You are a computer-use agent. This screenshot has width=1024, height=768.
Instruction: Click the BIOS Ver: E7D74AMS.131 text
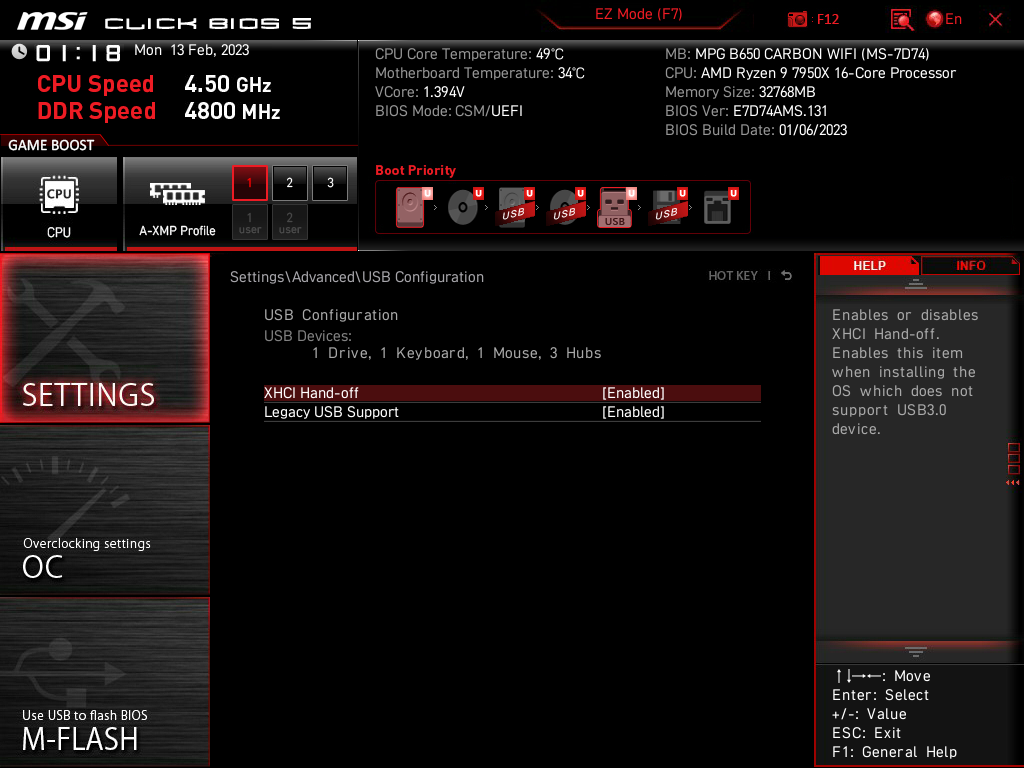point(746,111)
